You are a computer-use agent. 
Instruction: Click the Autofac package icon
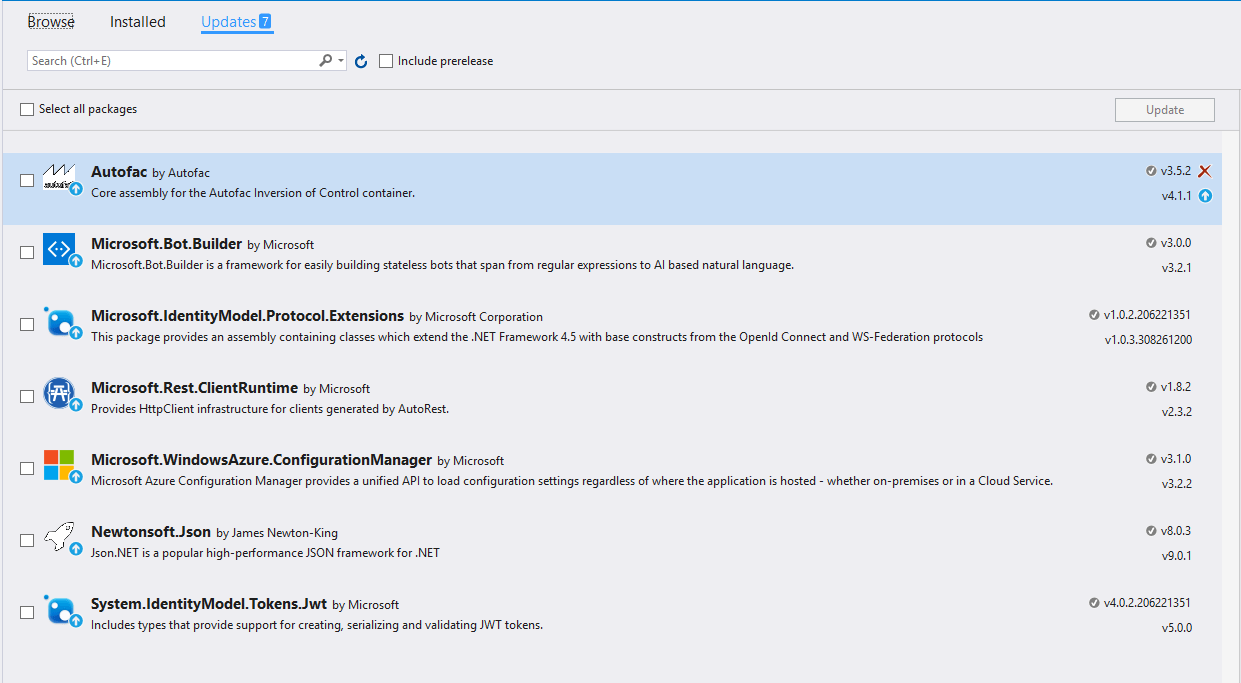pyautogui.click(x=59, y=178)
